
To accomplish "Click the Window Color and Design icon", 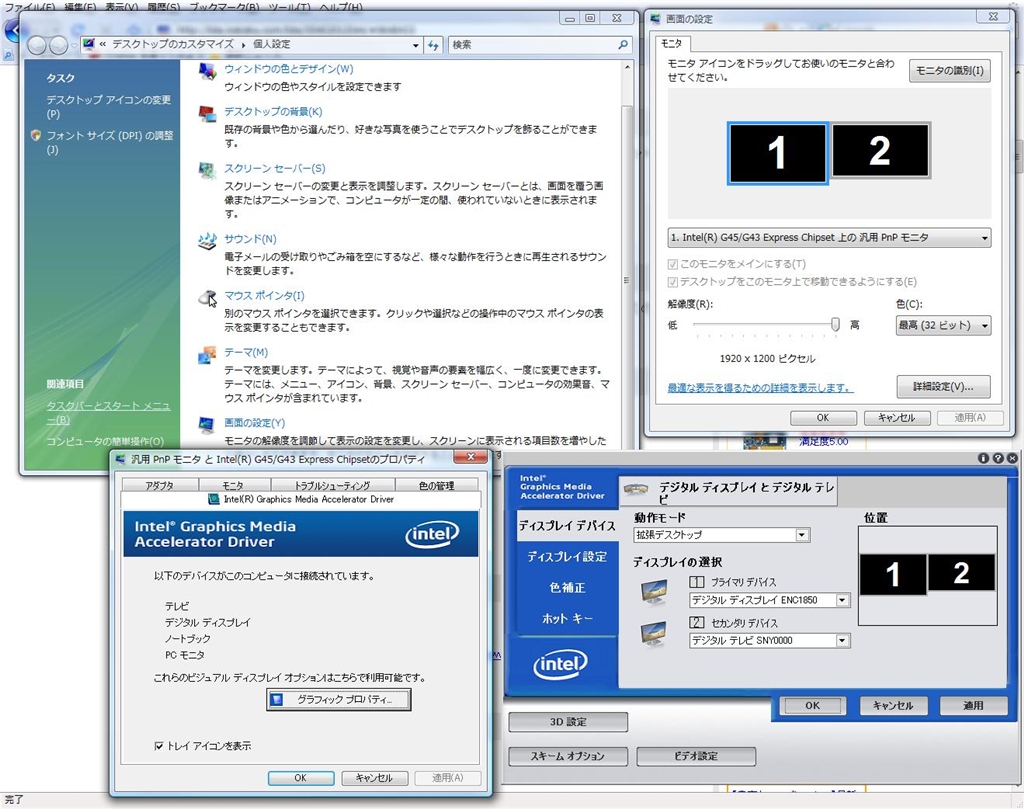I will tap(207, 71).
